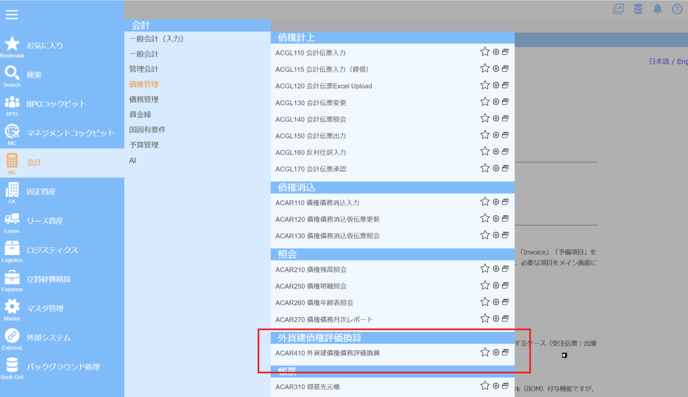Click circle icon on ACAR310 row

[x=496, y=386]
